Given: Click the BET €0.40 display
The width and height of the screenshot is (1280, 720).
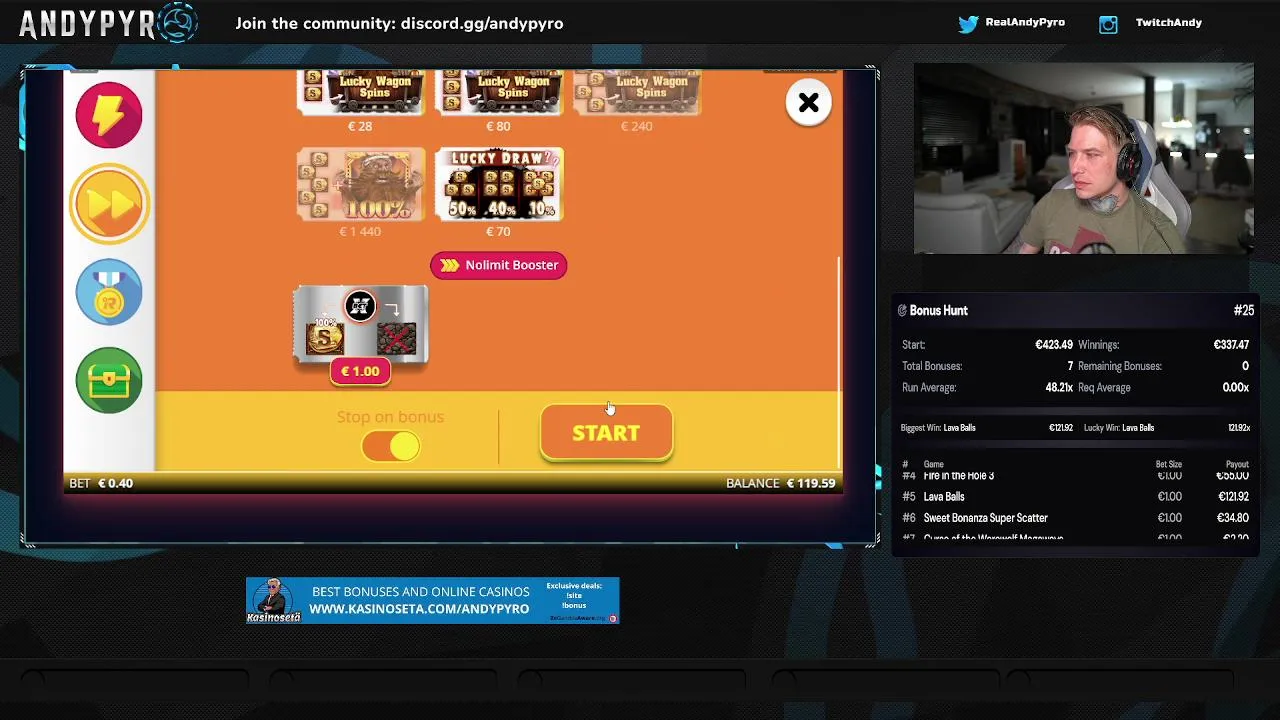Looking at the screenshot, I should tap(101, 483).
